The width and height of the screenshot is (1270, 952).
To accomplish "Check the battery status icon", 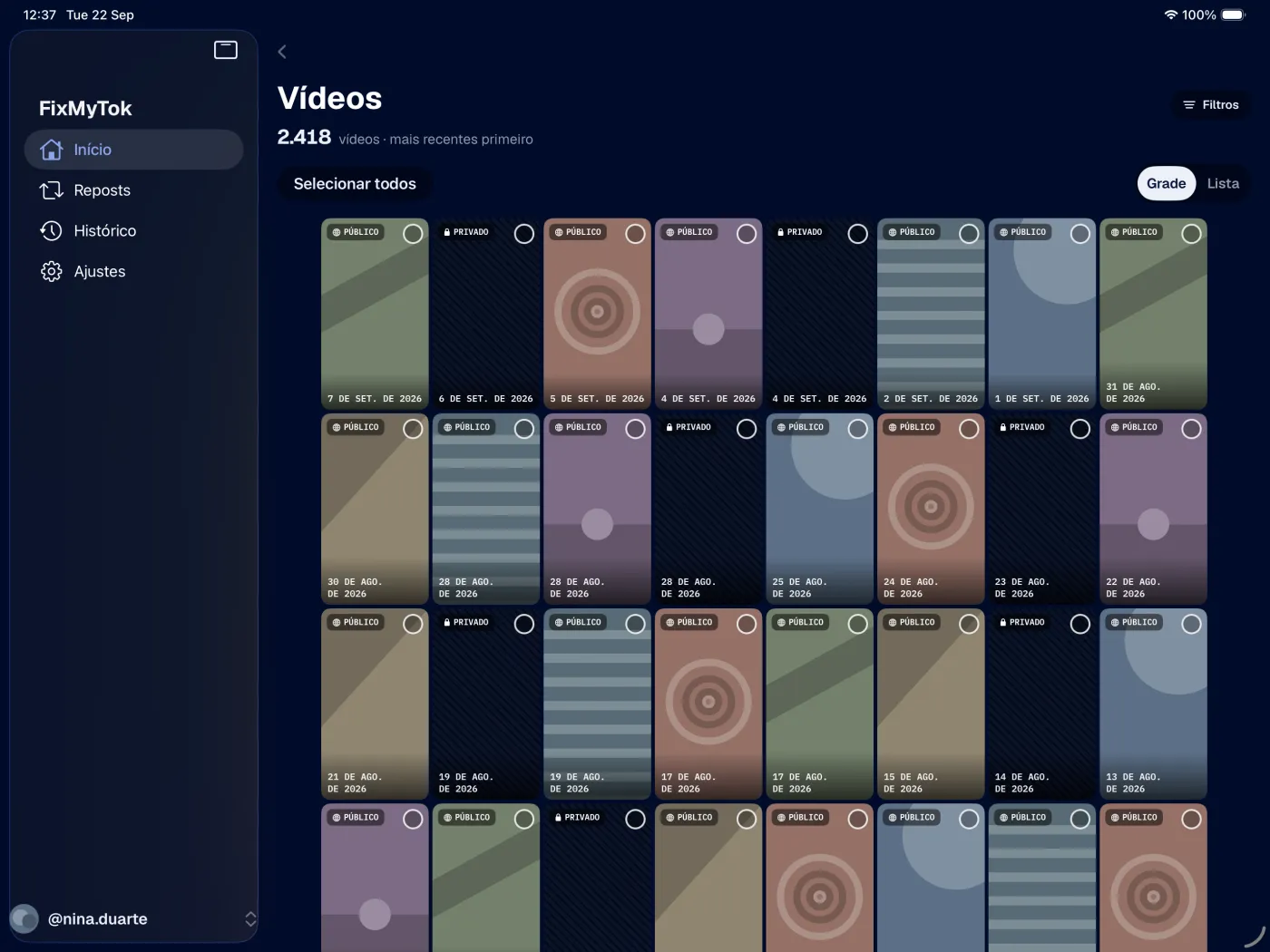I will coord(1235,15).
